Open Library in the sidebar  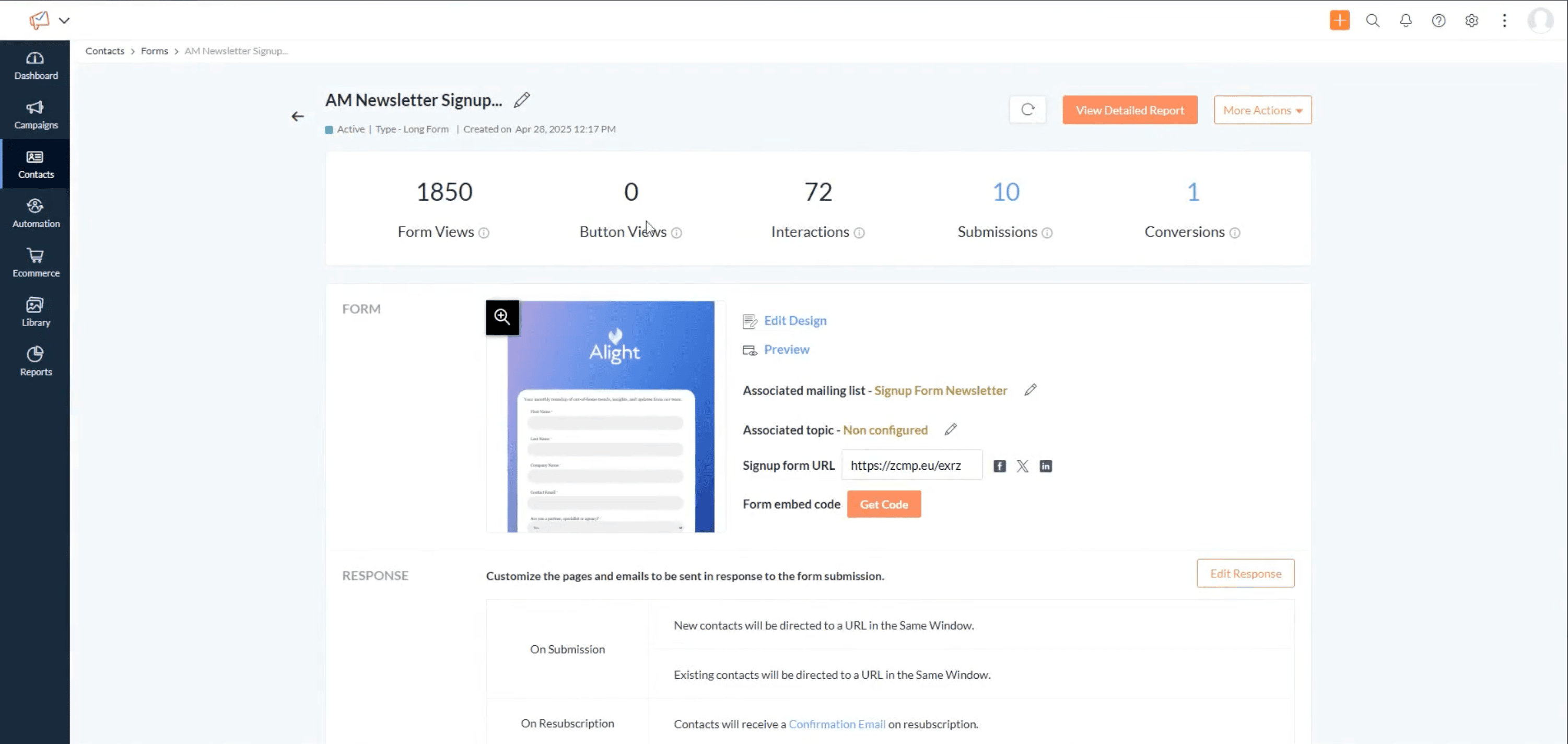[x=36, y=312]
